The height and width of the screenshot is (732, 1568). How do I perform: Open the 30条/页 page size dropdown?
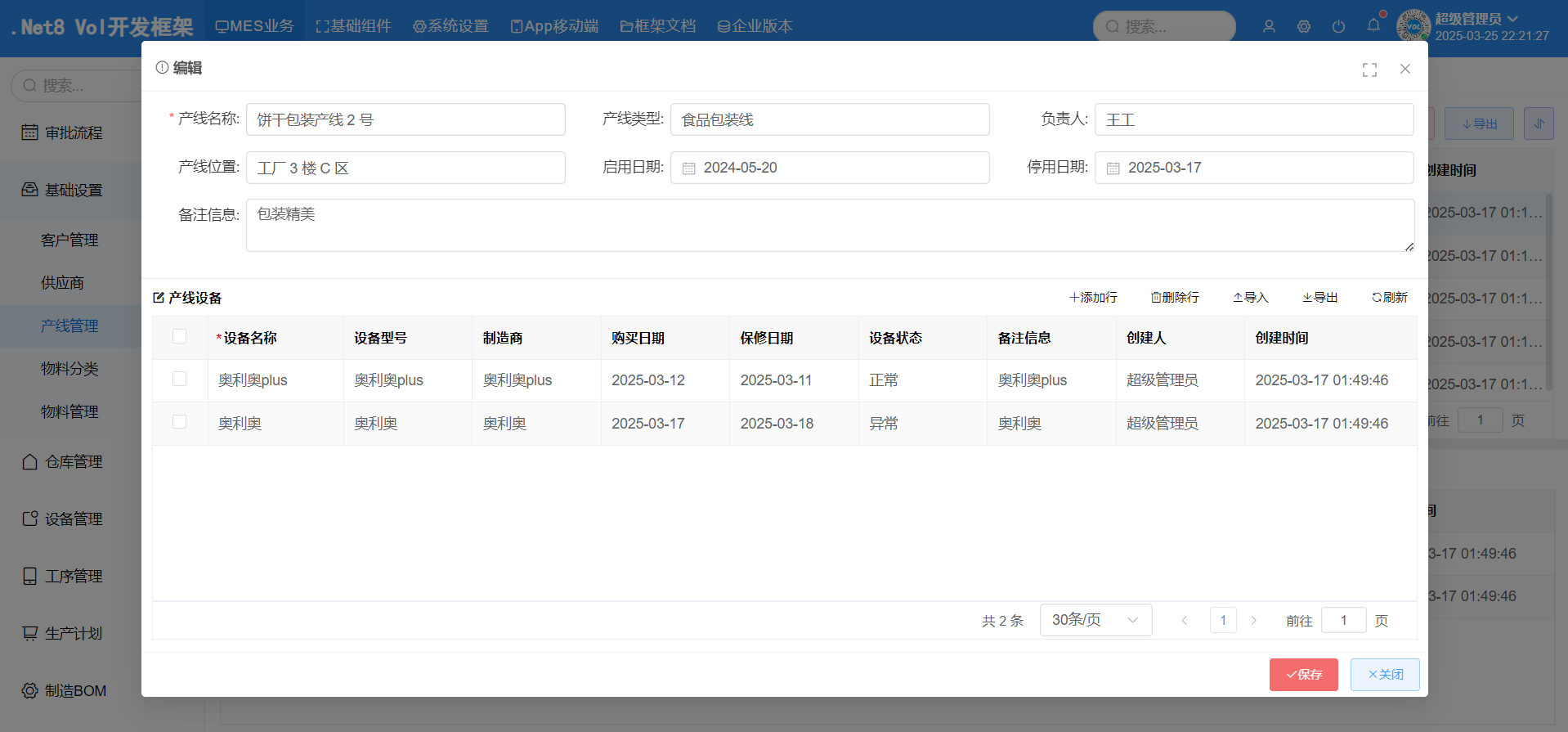(1095, 620)
